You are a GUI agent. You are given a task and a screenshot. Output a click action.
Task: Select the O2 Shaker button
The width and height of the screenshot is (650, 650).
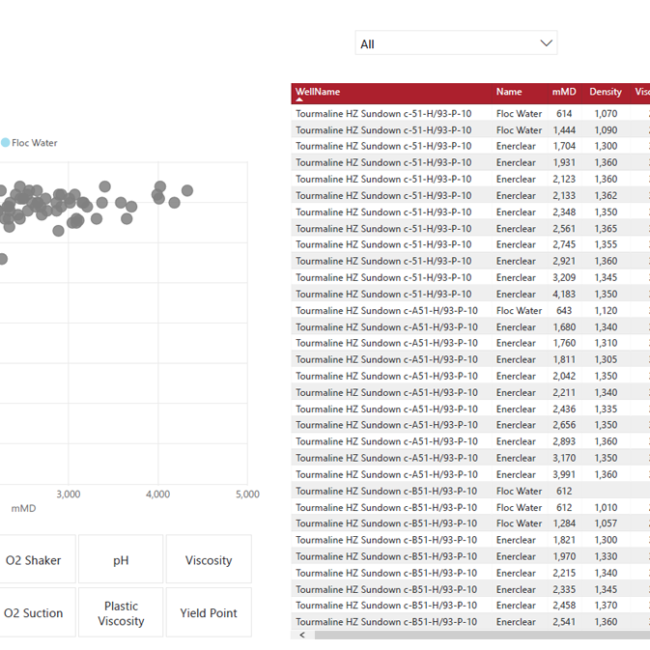tap(33, 560)
